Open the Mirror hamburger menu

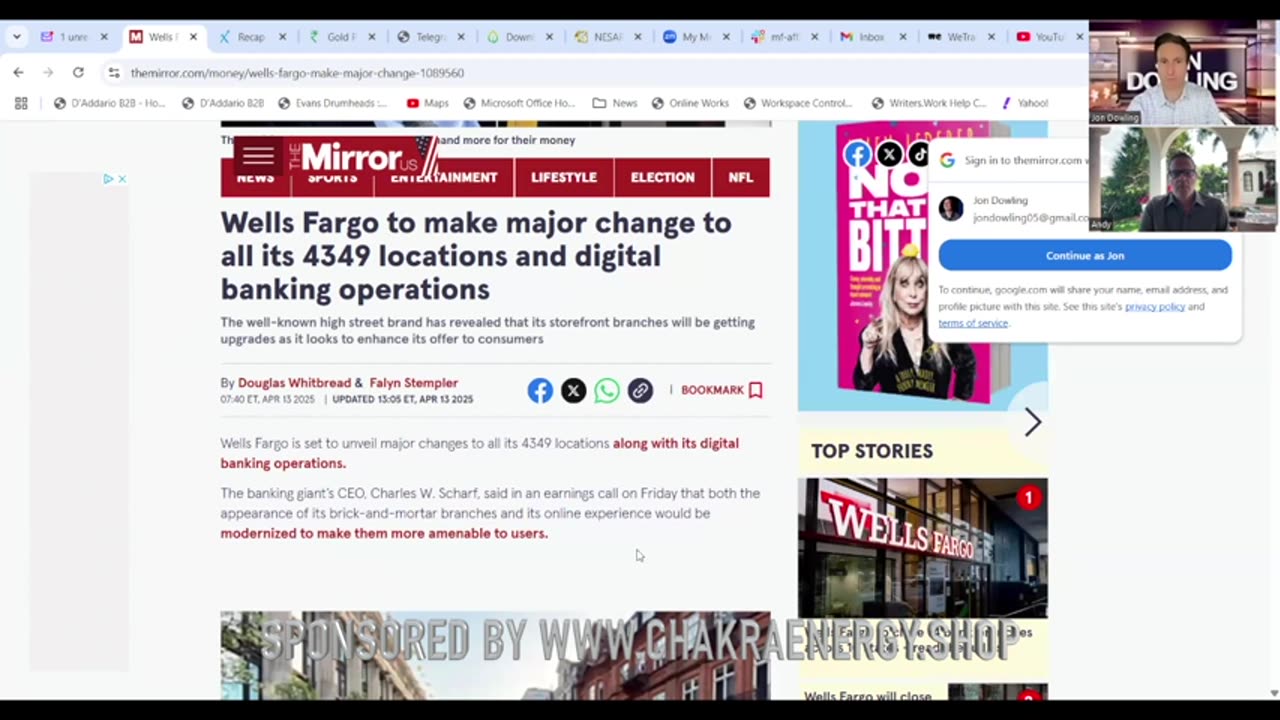(x=258, y=156)
